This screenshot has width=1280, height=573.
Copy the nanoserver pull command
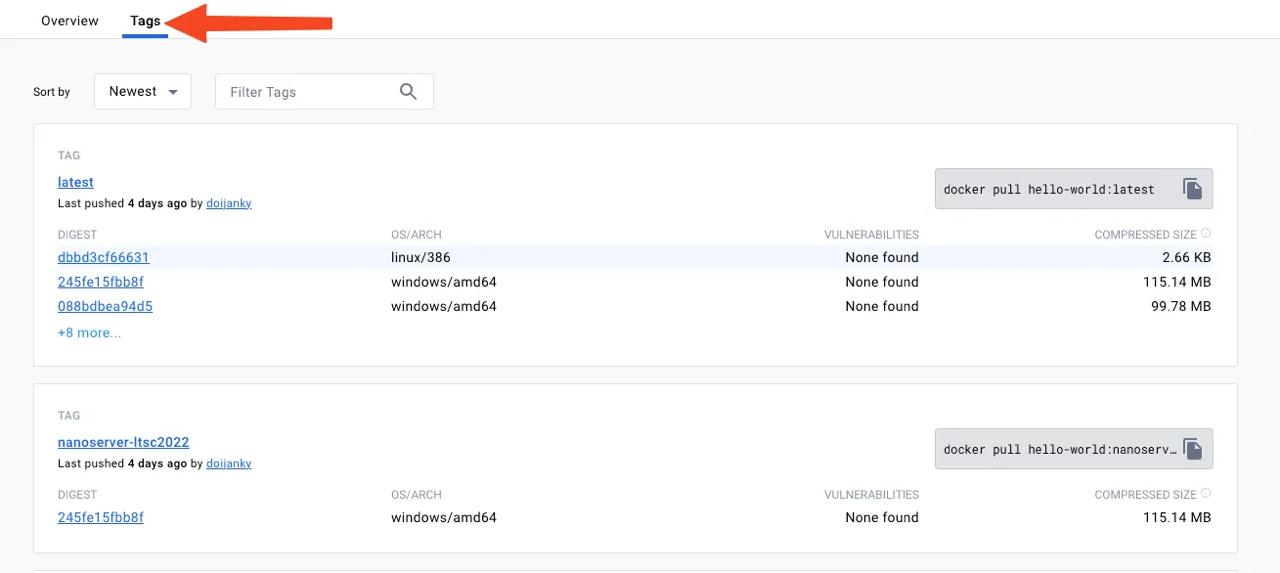coord(1192,449)
